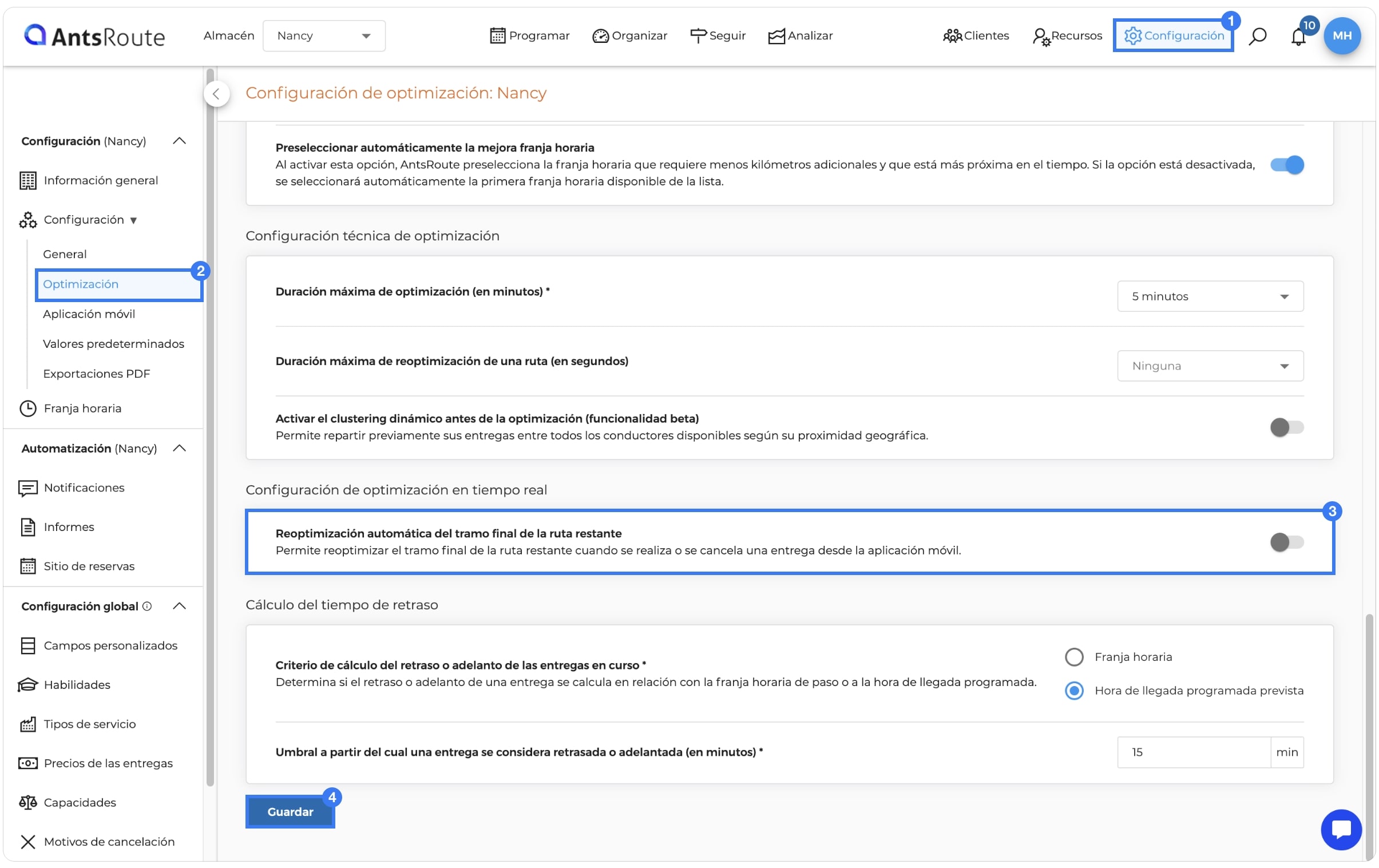Image resolution: width=1379 pixels, height=868 pixels.
Task: Click the Tipos de servicio factory icon
Action: [27, 724]
